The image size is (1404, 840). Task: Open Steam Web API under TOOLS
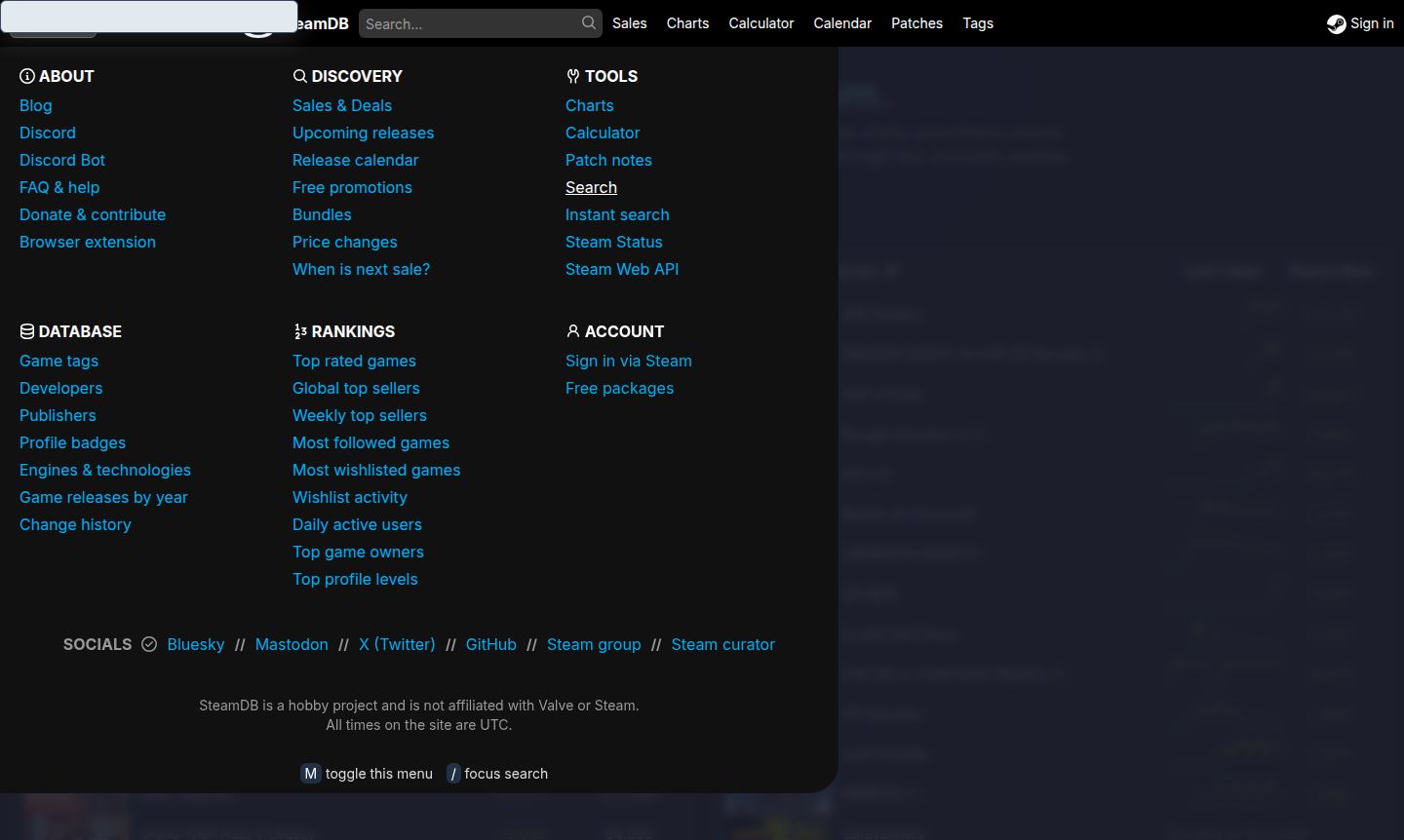[x=622, y=269]
